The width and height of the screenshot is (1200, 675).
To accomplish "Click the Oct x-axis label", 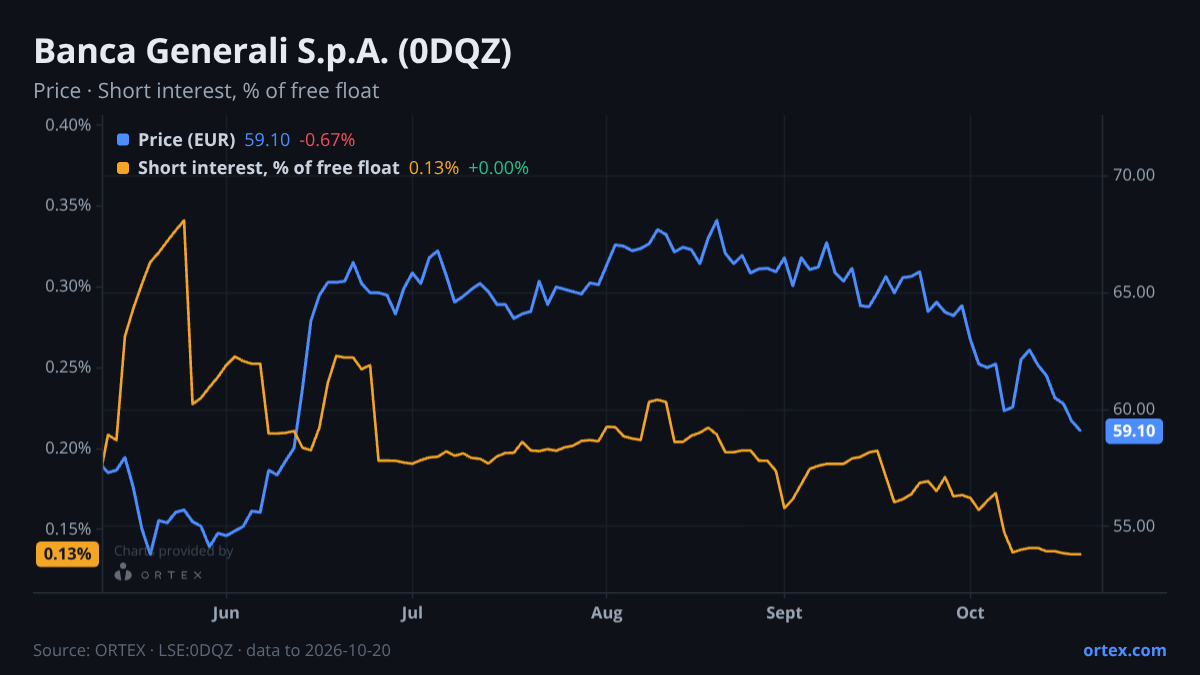I will coord(970,613).
